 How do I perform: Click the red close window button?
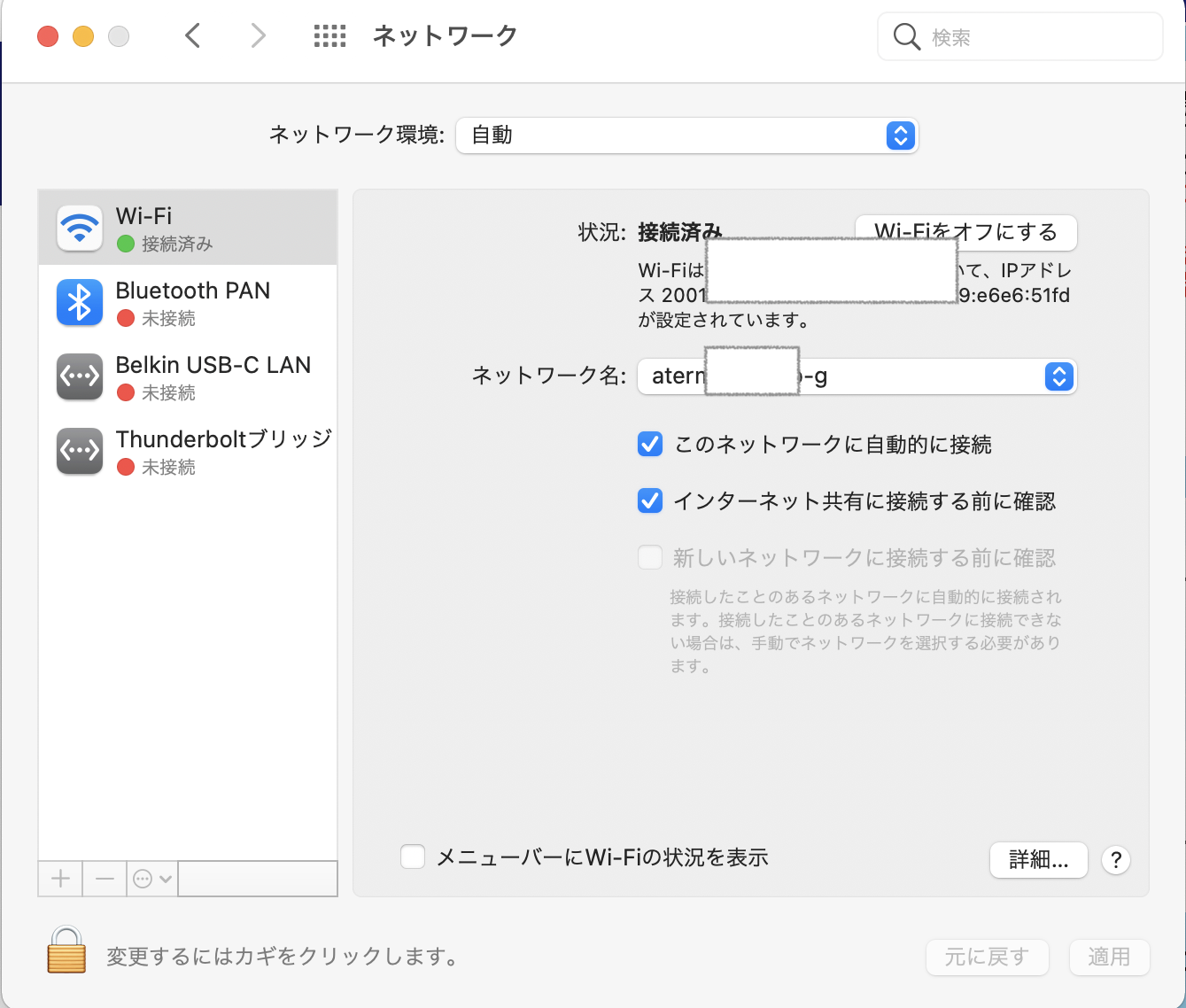pos(48,36)
